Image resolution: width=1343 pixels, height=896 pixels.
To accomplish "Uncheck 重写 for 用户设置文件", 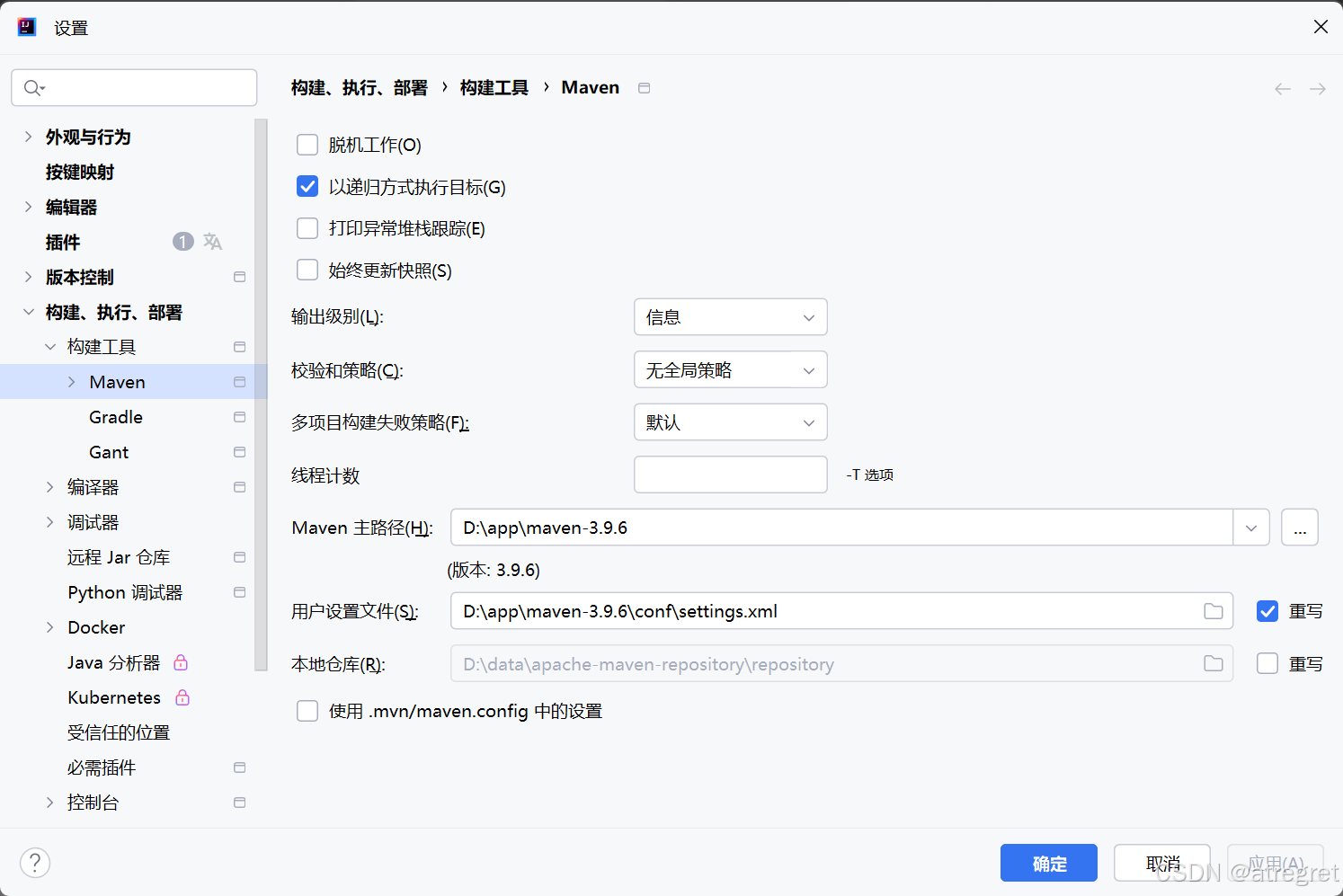I will pyautogui.click(x=1267, y=611).
